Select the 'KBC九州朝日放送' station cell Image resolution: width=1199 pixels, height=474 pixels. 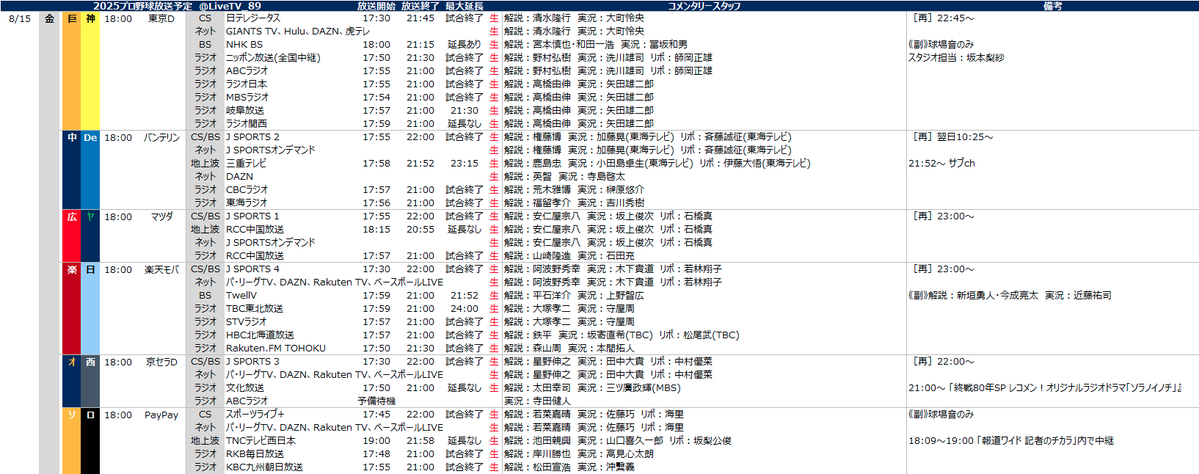264,467
